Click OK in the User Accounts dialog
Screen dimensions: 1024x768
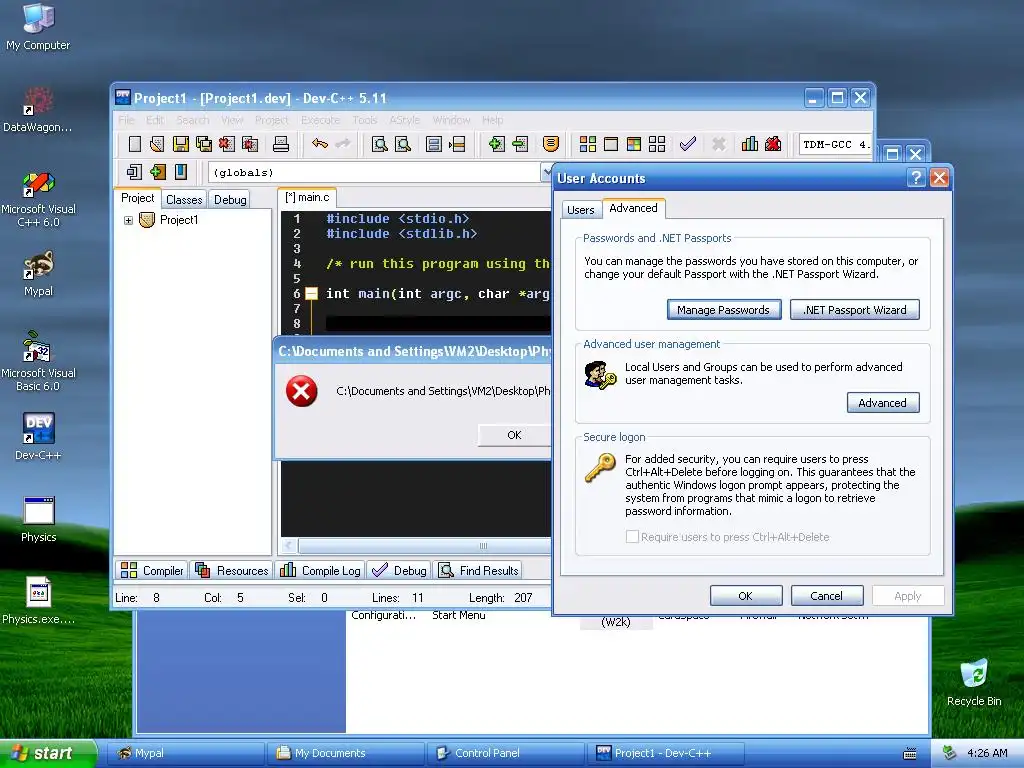coord(746,596)
